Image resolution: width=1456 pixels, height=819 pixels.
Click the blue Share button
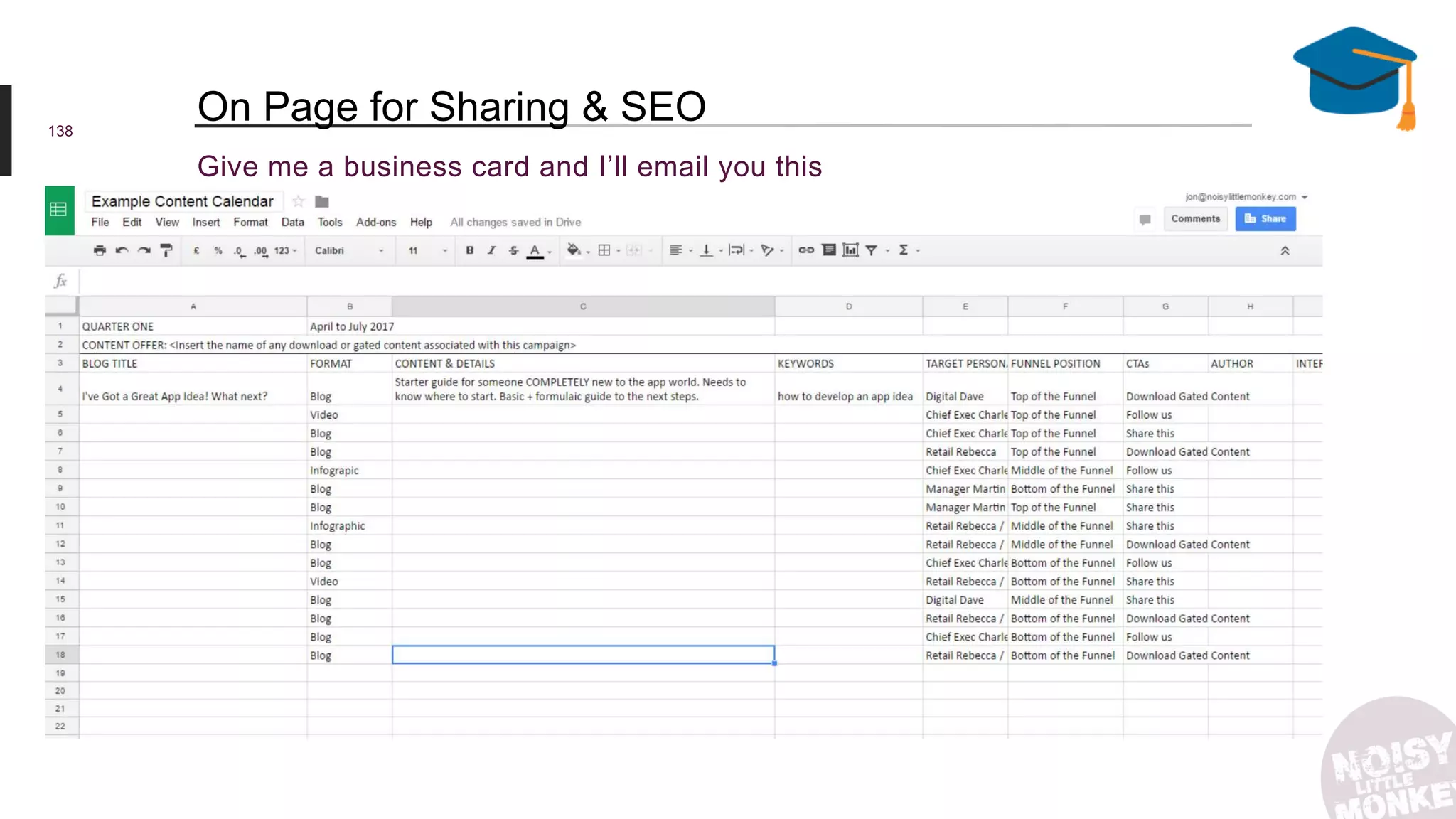pyautogui.click(x=1265, y=219)
